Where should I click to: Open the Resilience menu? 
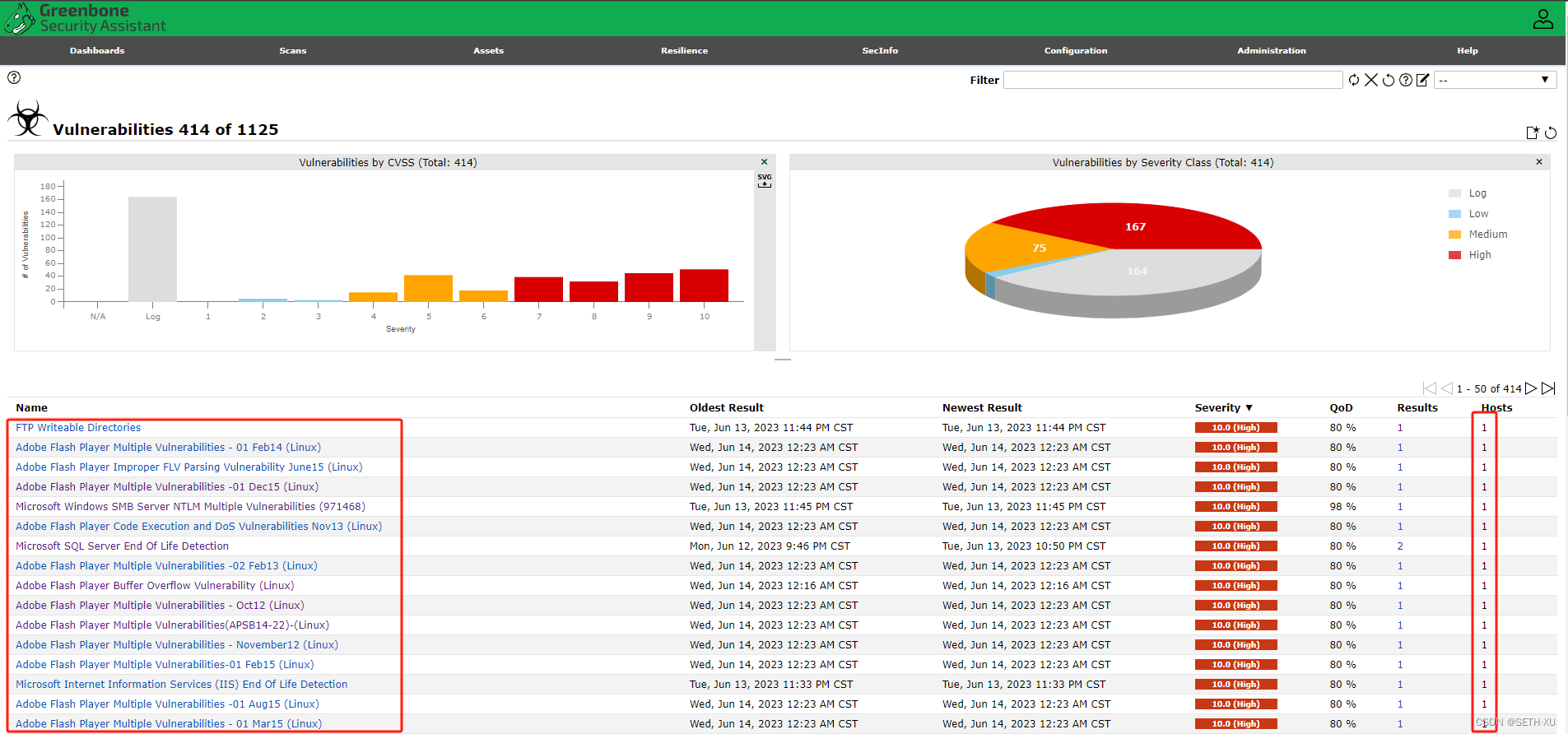point(684,51)
